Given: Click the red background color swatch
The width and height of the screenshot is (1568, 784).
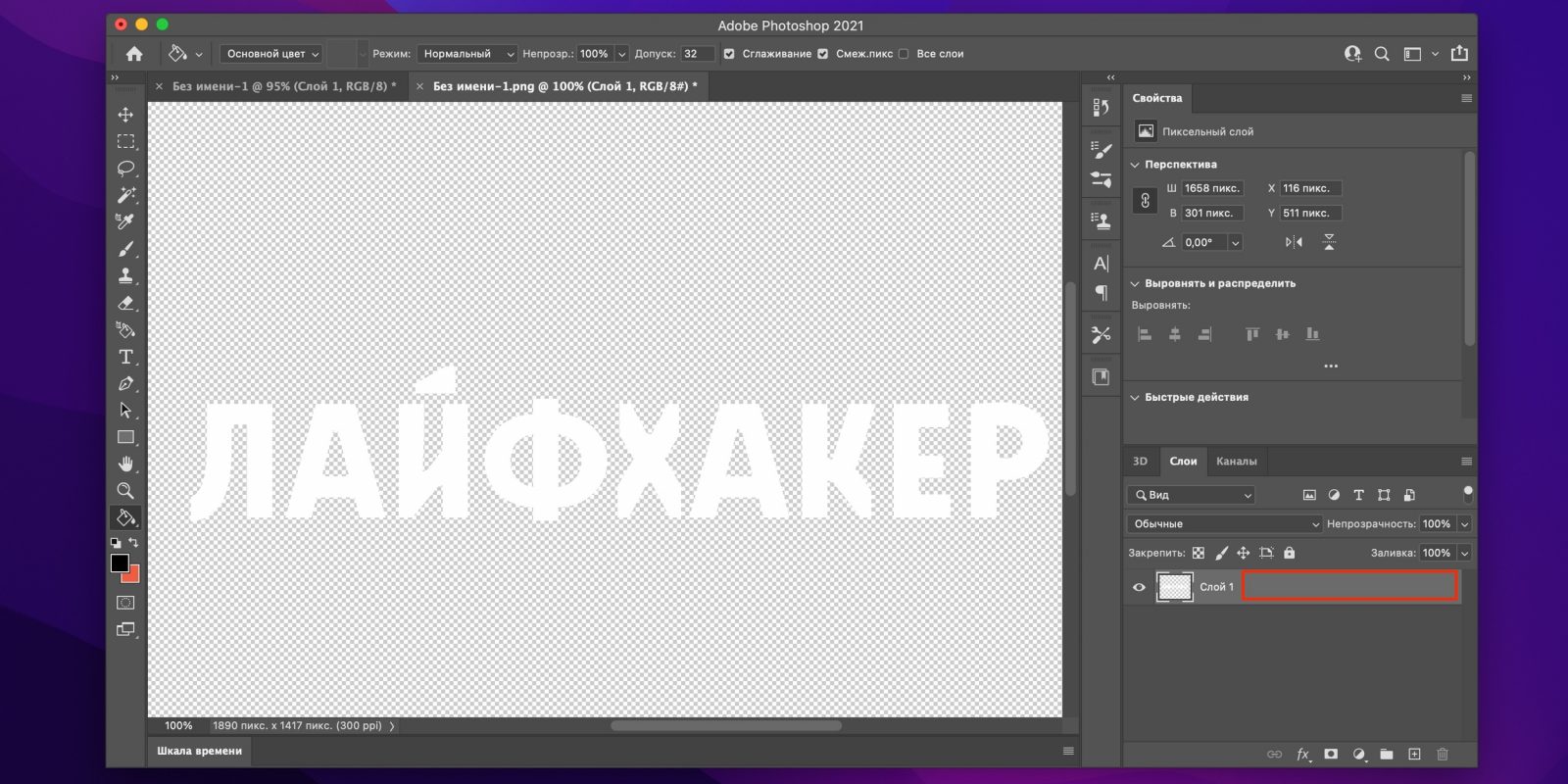Looking at the screenshot, I should click(133, 576).
